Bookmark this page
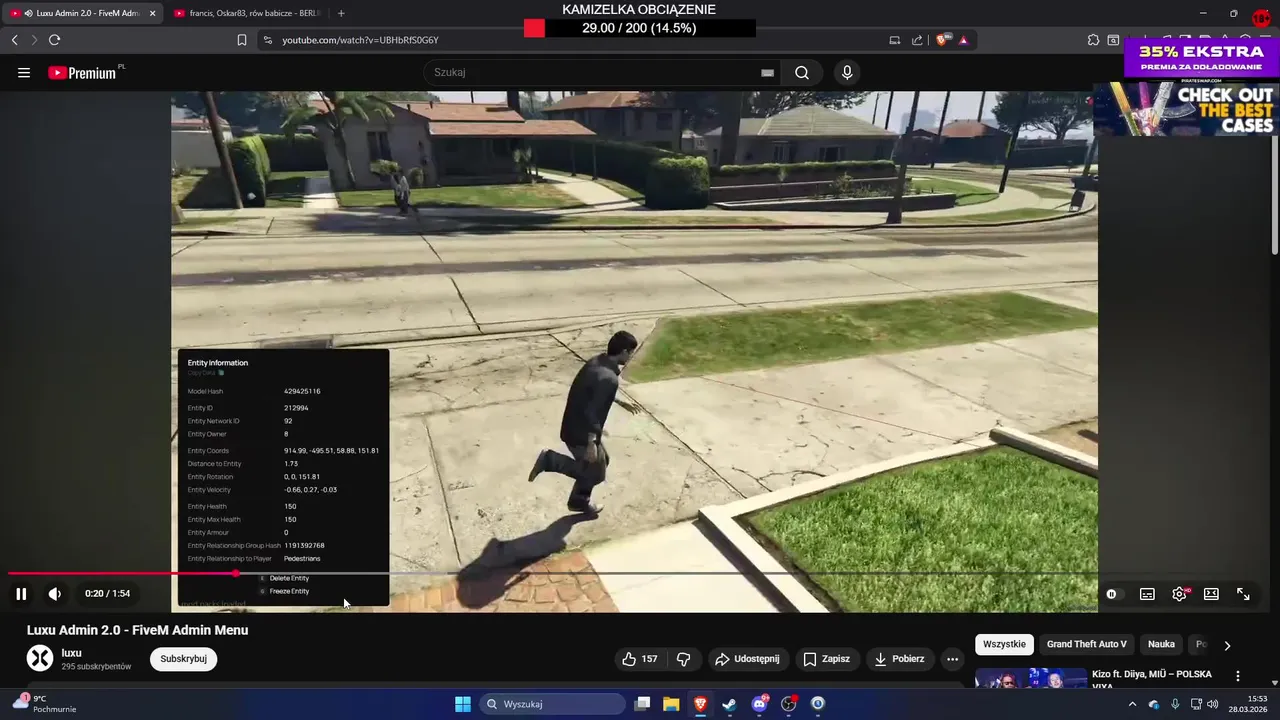The height and width of the screenshot is (720, 1280). click(242, 40)
